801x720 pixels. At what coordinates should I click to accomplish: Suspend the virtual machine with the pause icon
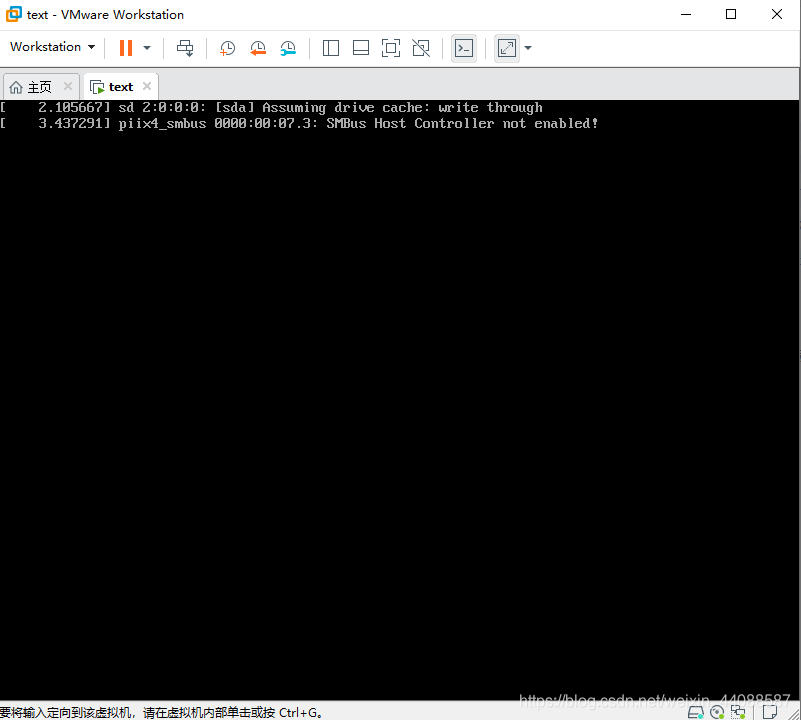(x=126, y=48)
